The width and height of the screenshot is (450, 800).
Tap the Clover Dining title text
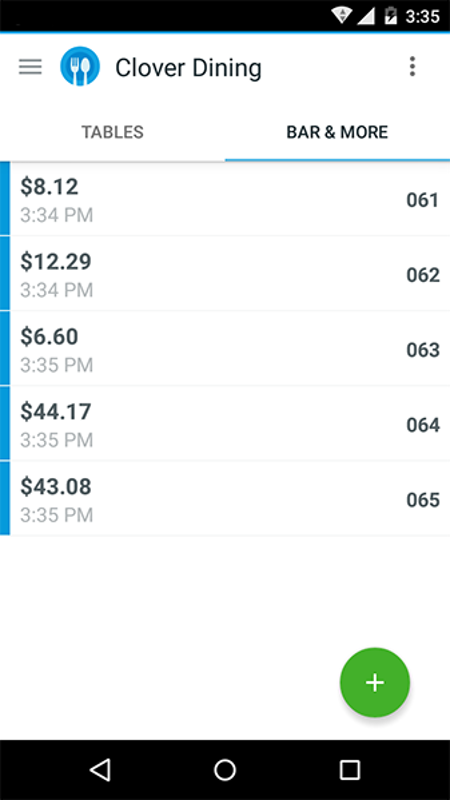188,68
